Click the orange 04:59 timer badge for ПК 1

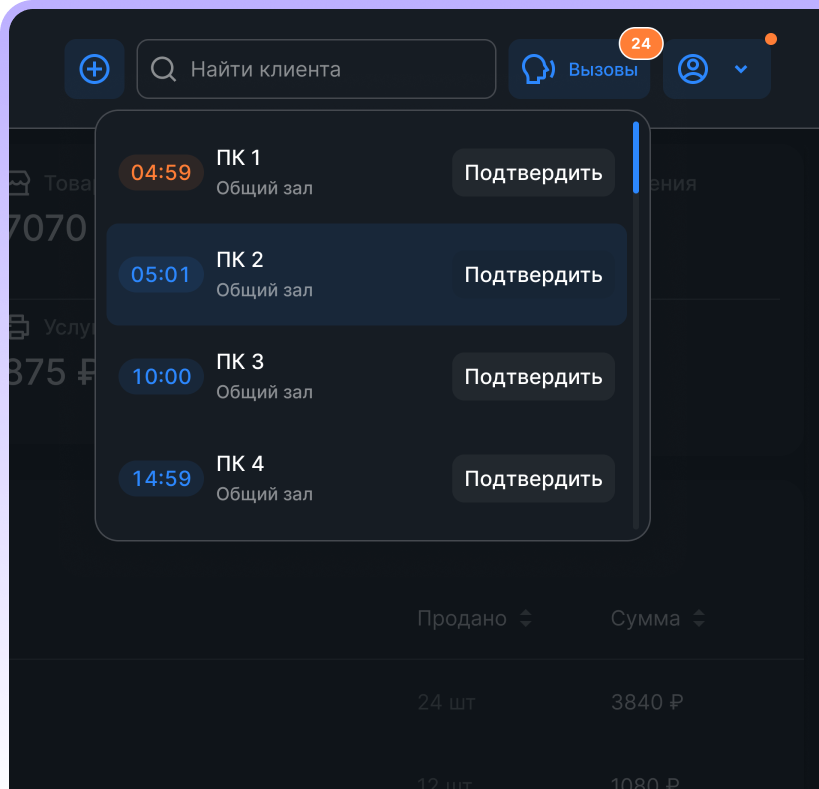click(160, 172)
